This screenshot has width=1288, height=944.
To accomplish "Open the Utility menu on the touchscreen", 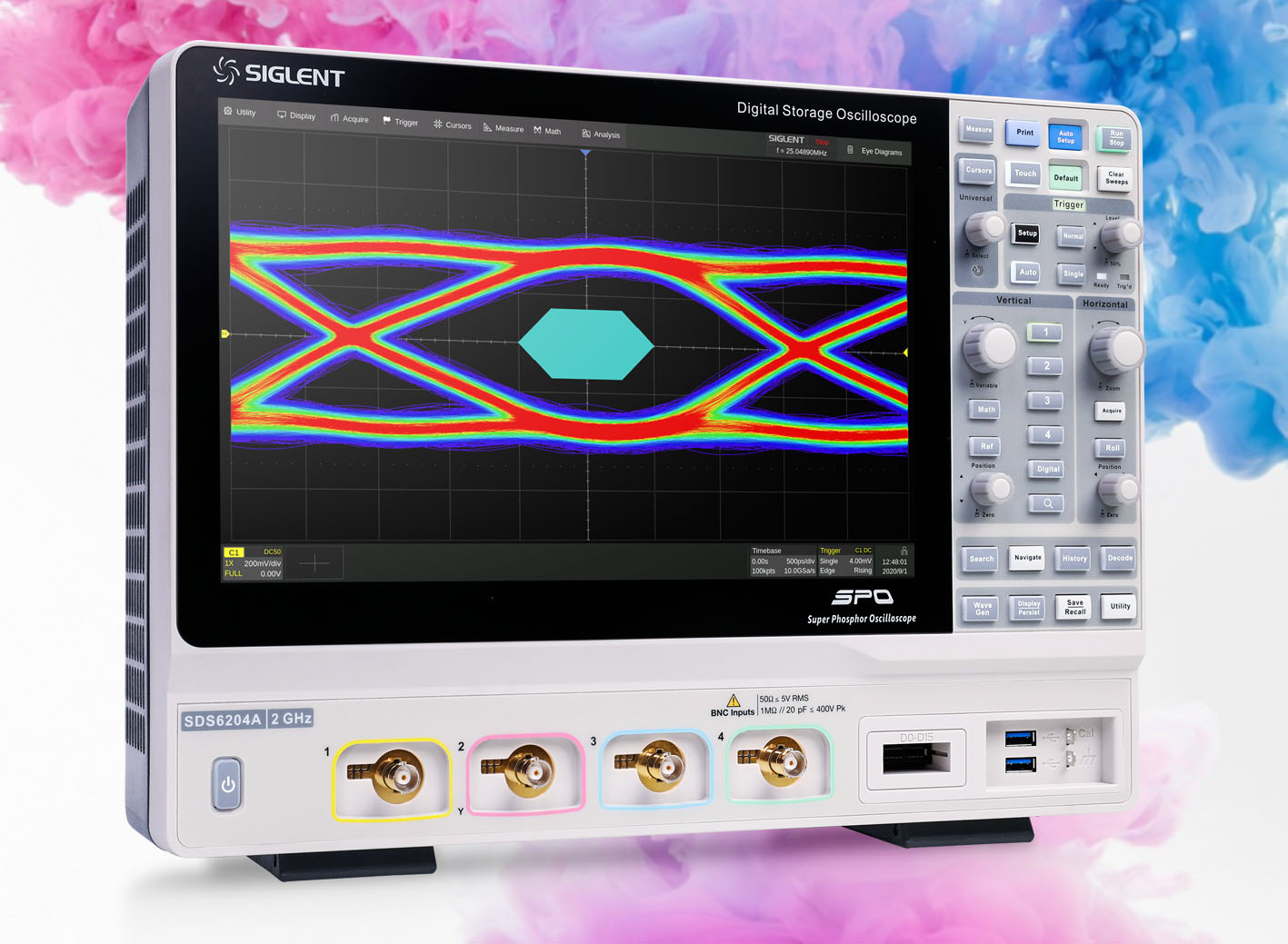I will [240, 112].
